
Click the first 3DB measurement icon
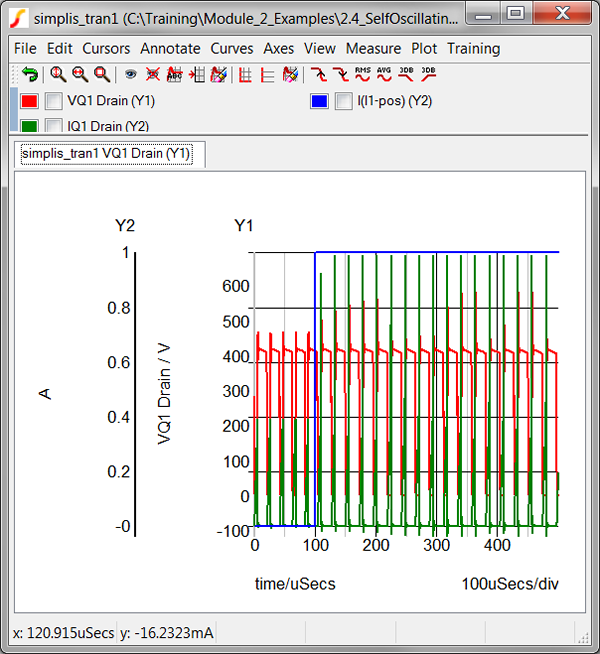coord(406,74)
